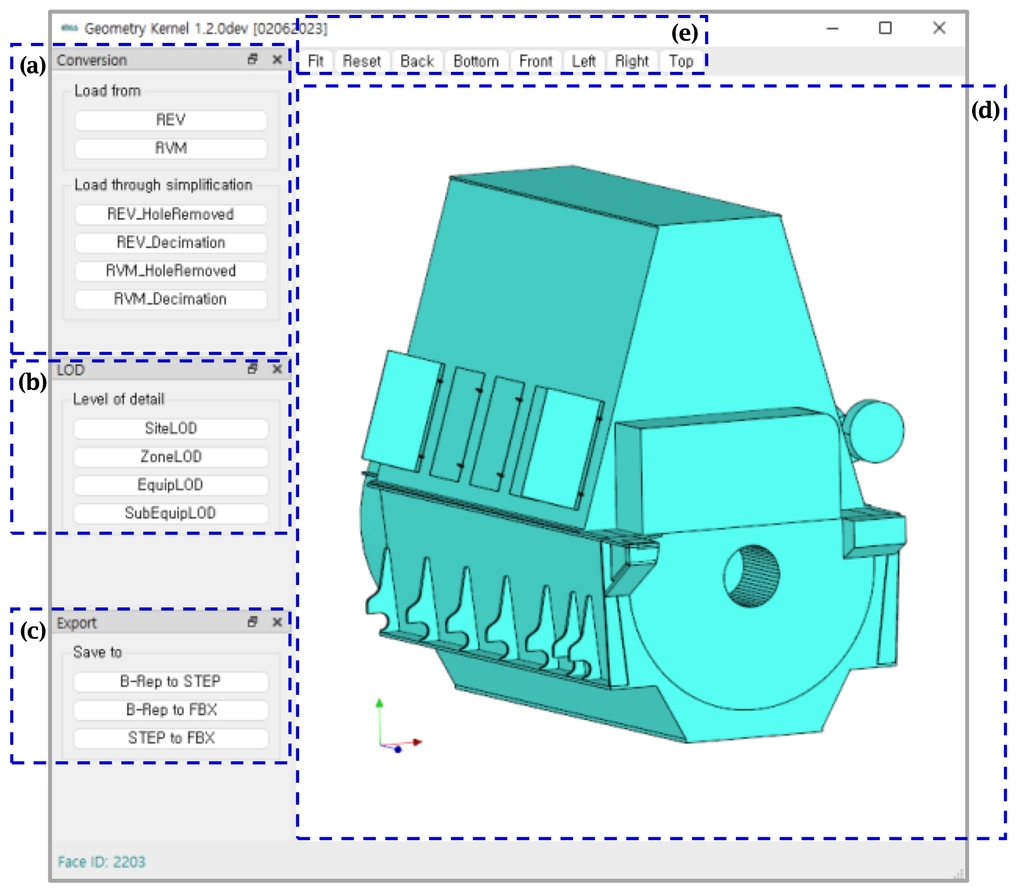Float the LOD panel via its undock icon

tap(253, 369)
